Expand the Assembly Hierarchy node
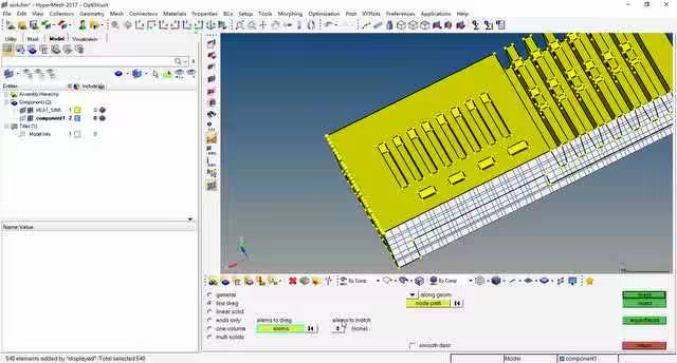The width and height of the screenshot is (677, 363). tap(6, 94)
